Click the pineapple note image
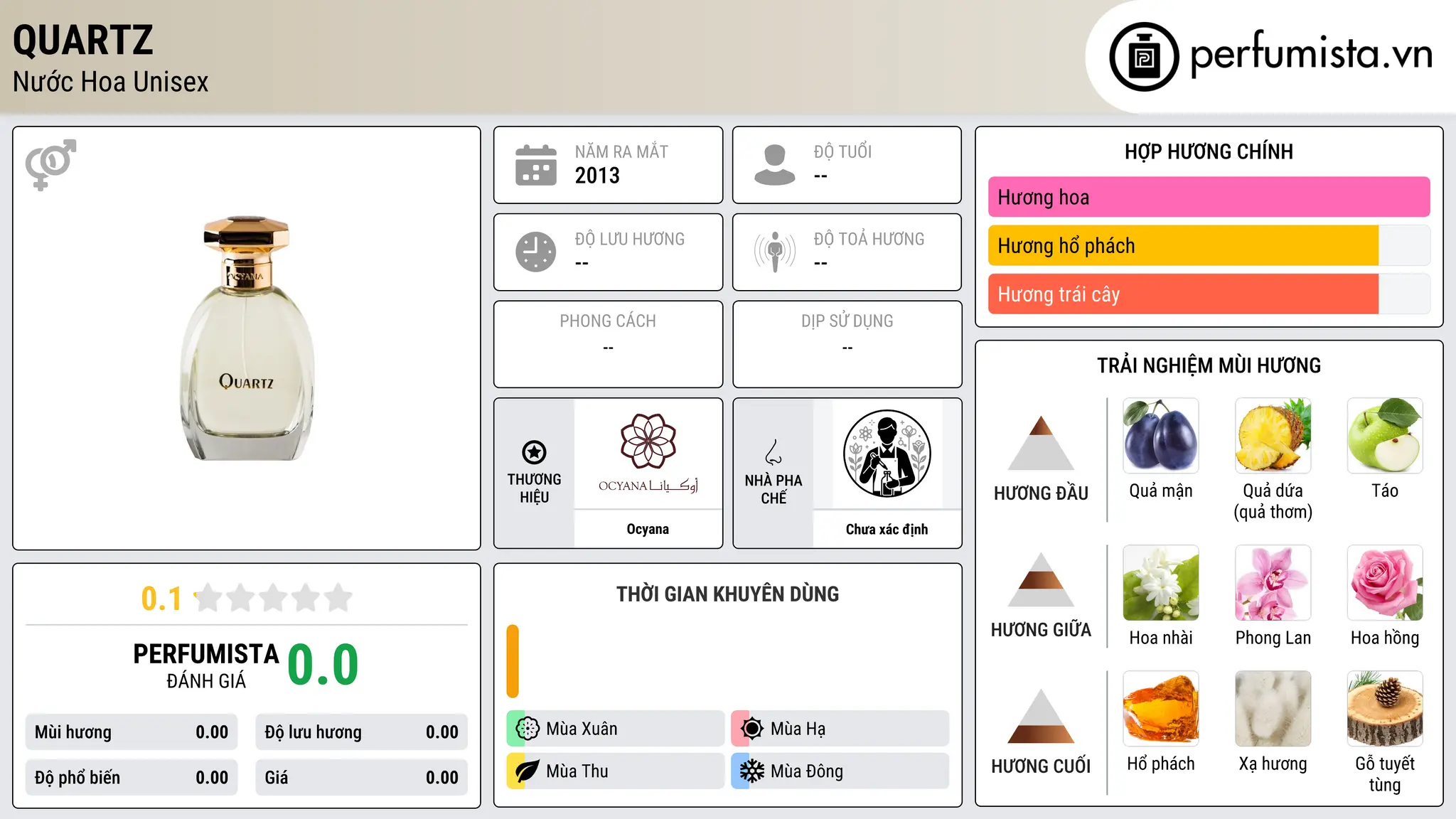Viewport: 1456px width, 819px height. (1273, 436)
